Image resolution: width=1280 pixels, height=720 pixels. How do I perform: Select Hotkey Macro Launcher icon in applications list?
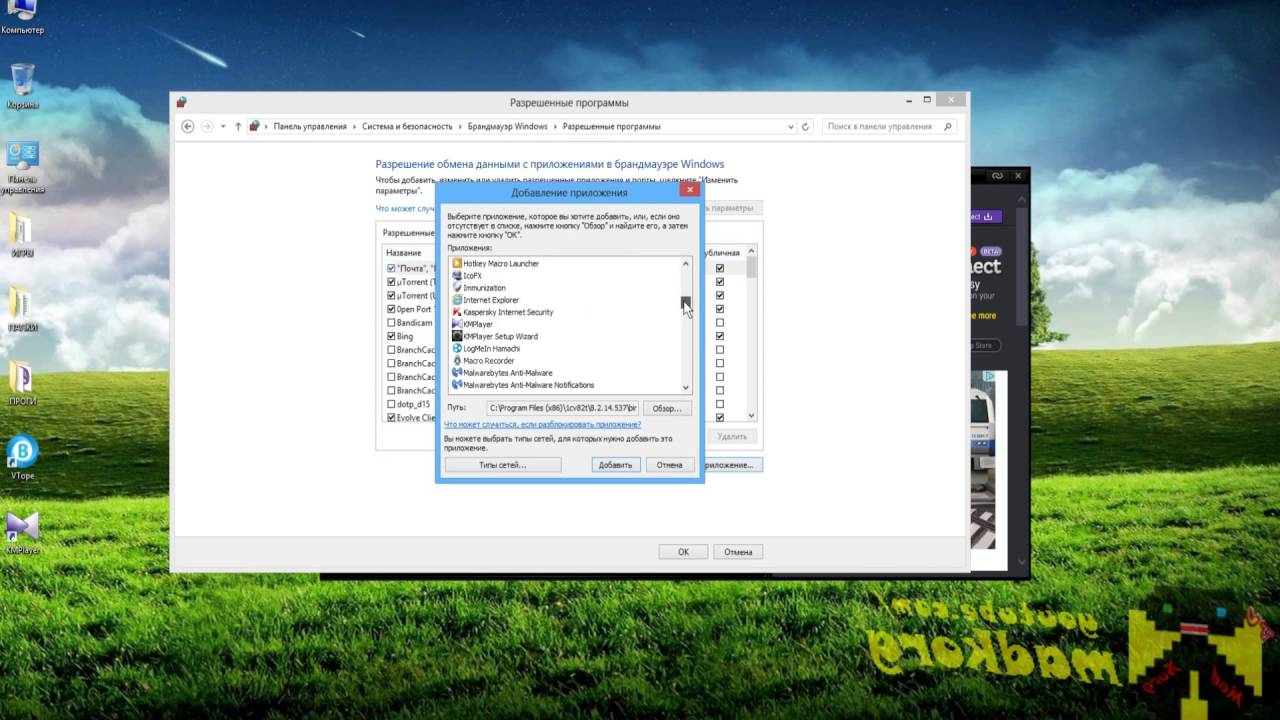click(457, 264)
